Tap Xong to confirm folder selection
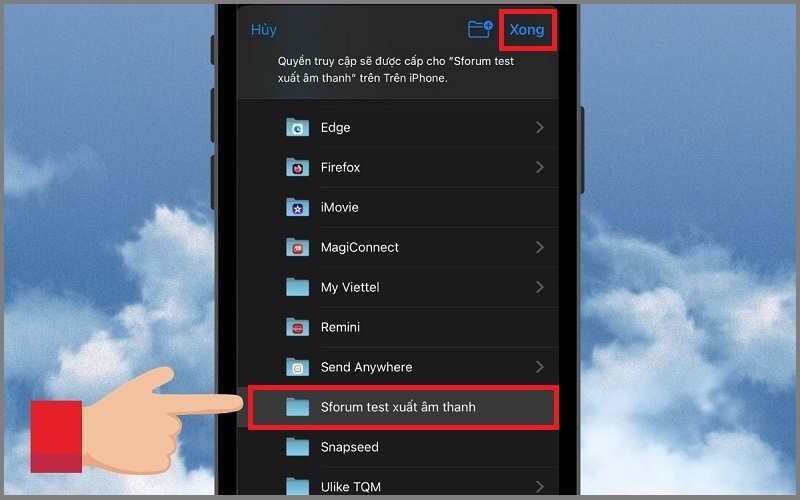Viewport: 800px width, 500px height. pos(527,30)
